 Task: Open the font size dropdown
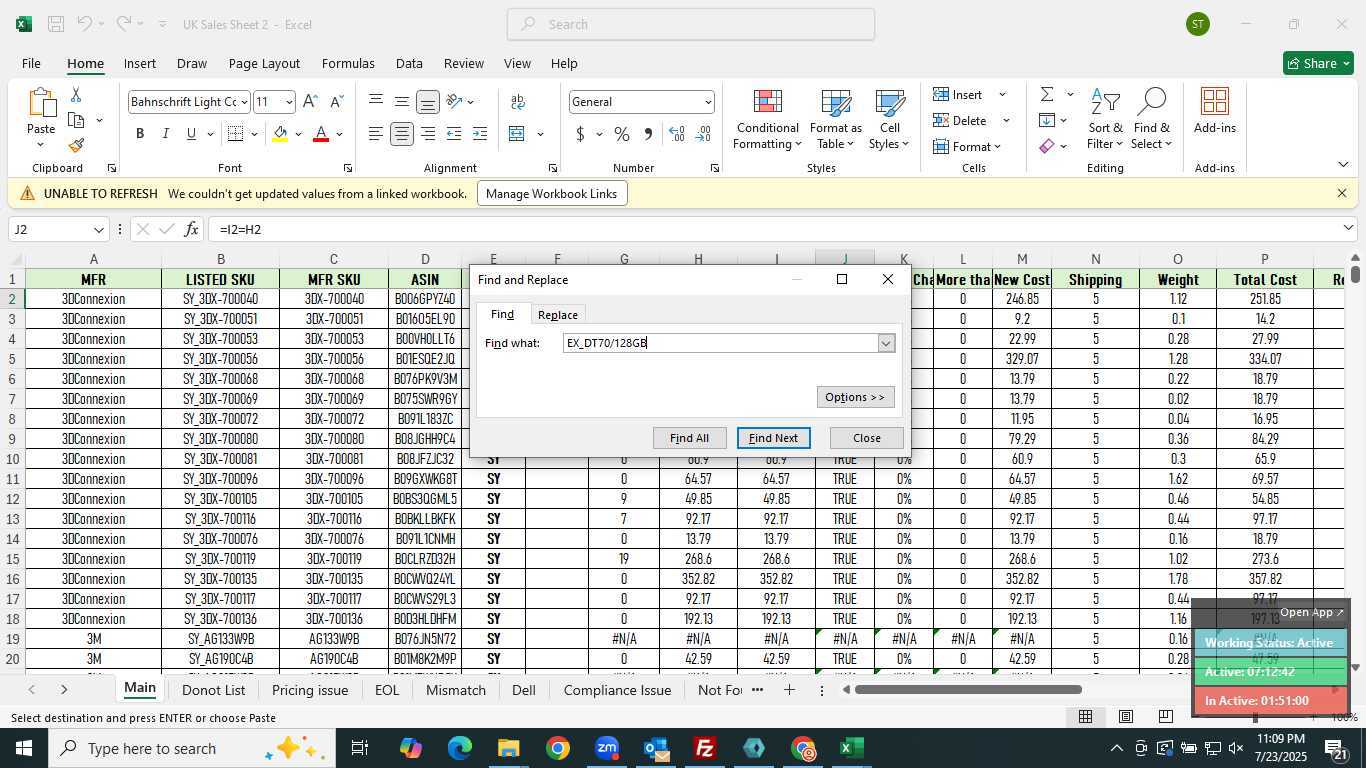289,102
